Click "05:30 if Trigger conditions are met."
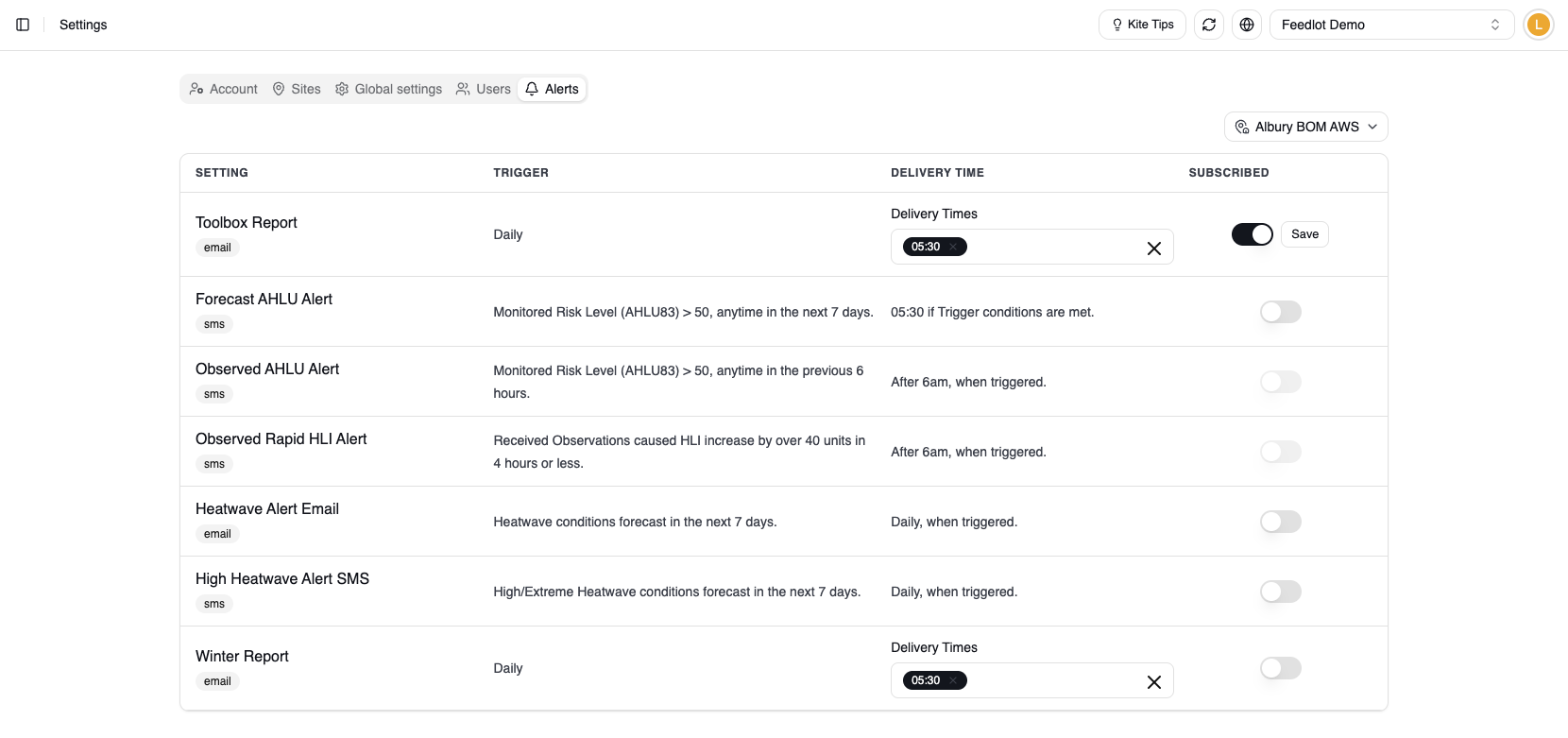1568x738 pixels. (x=992, y=312)
